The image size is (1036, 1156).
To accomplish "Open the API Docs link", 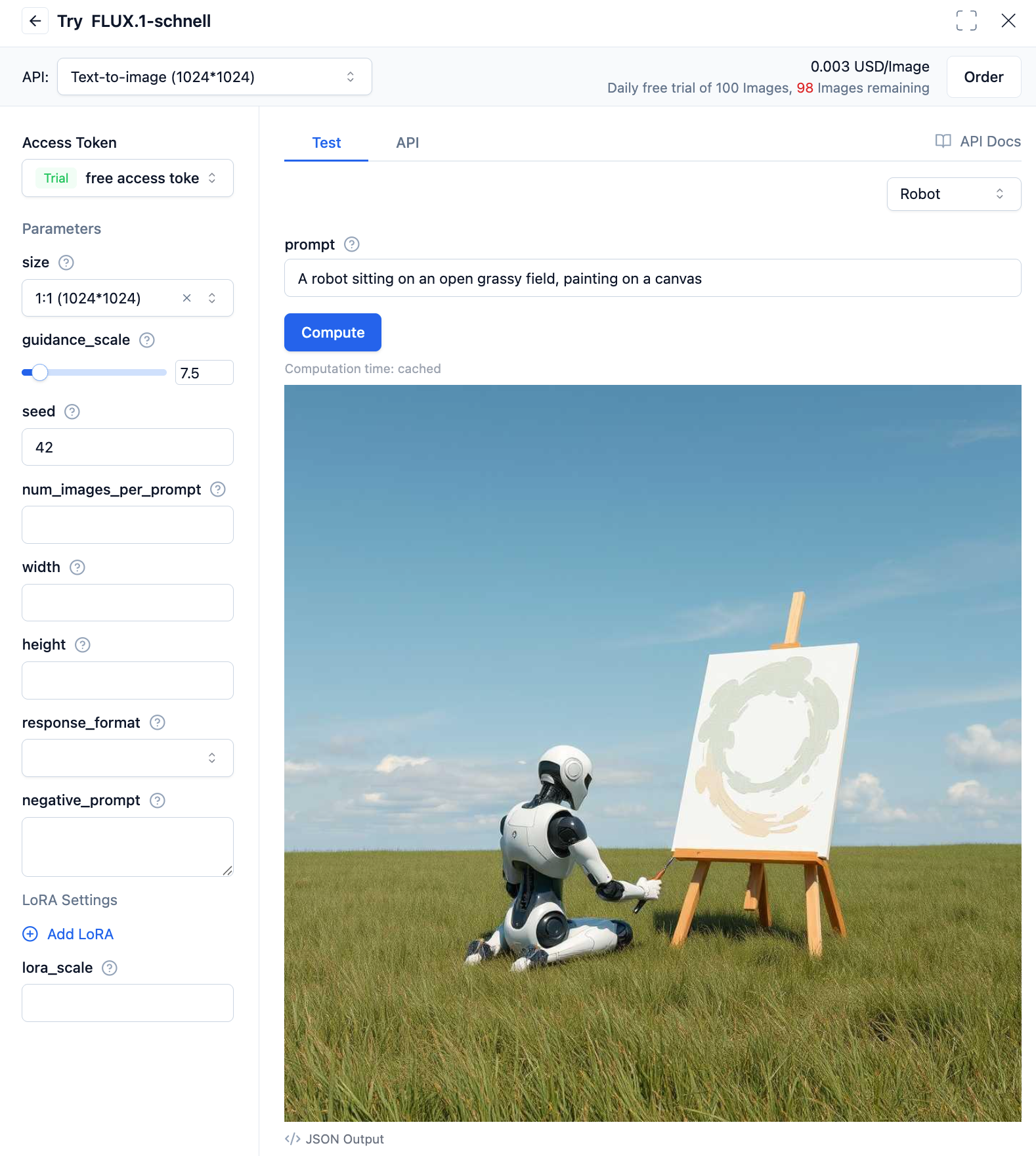I will pyautogui.click(x=978, y=142).
